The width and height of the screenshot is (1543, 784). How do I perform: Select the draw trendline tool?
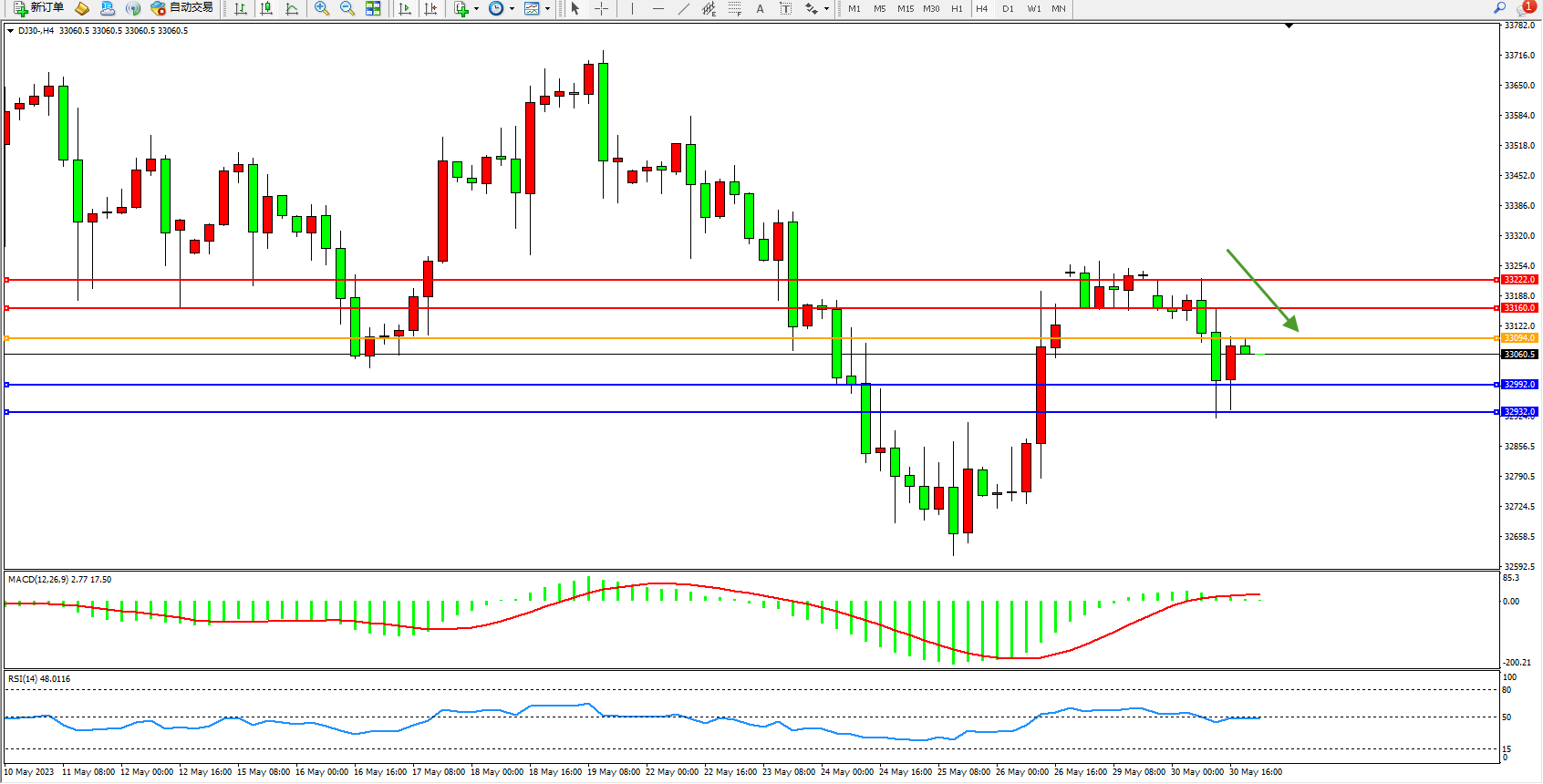click(x=684, y=8)
